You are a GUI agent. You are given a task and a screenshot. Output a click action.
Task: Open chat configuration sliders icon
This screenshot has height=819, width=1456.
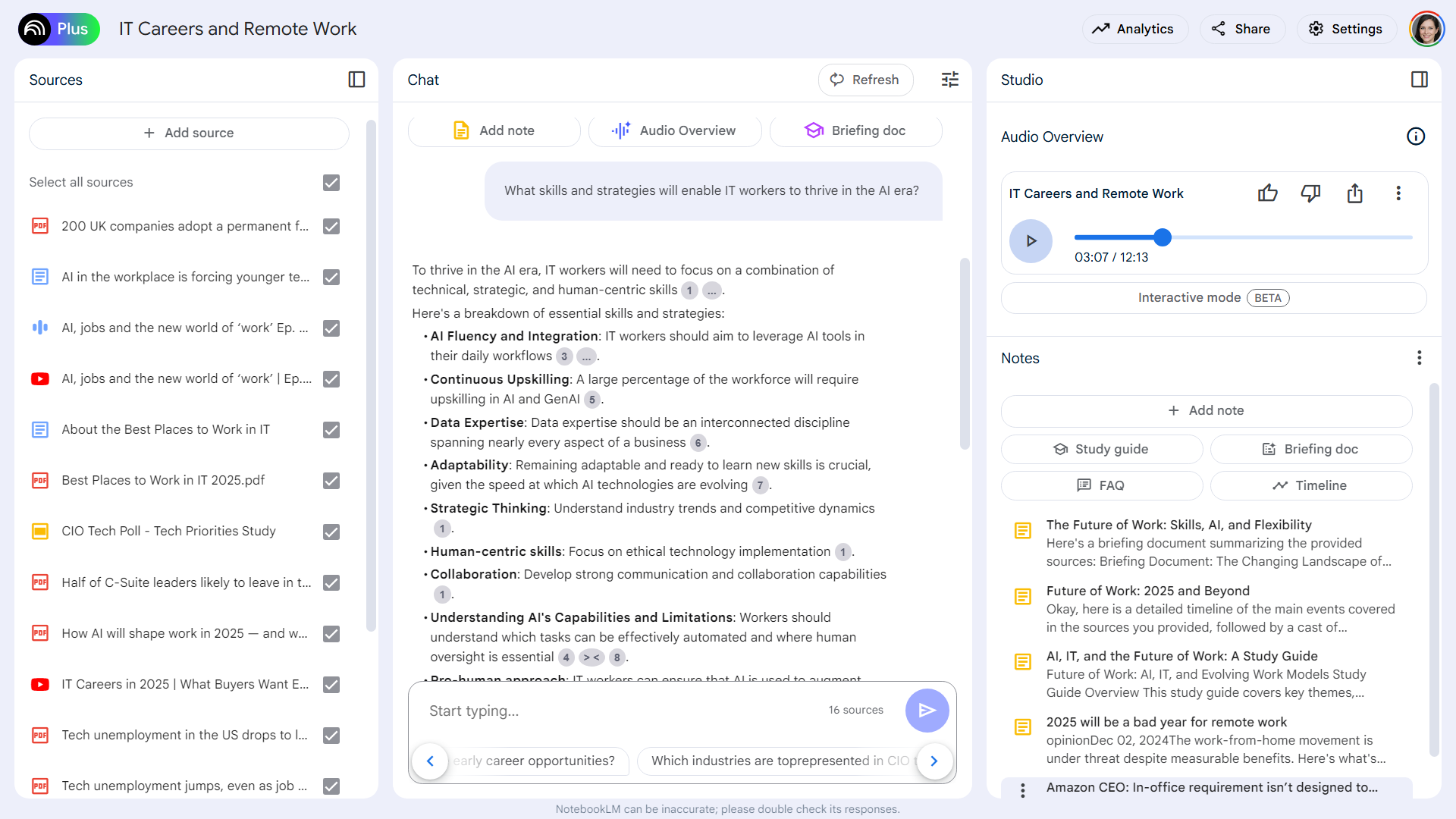point(950,80)
